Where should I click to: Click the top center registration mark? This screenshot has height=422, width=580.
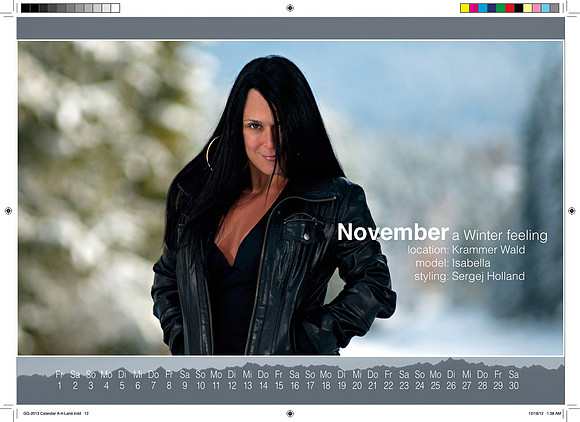click(290, 8)
